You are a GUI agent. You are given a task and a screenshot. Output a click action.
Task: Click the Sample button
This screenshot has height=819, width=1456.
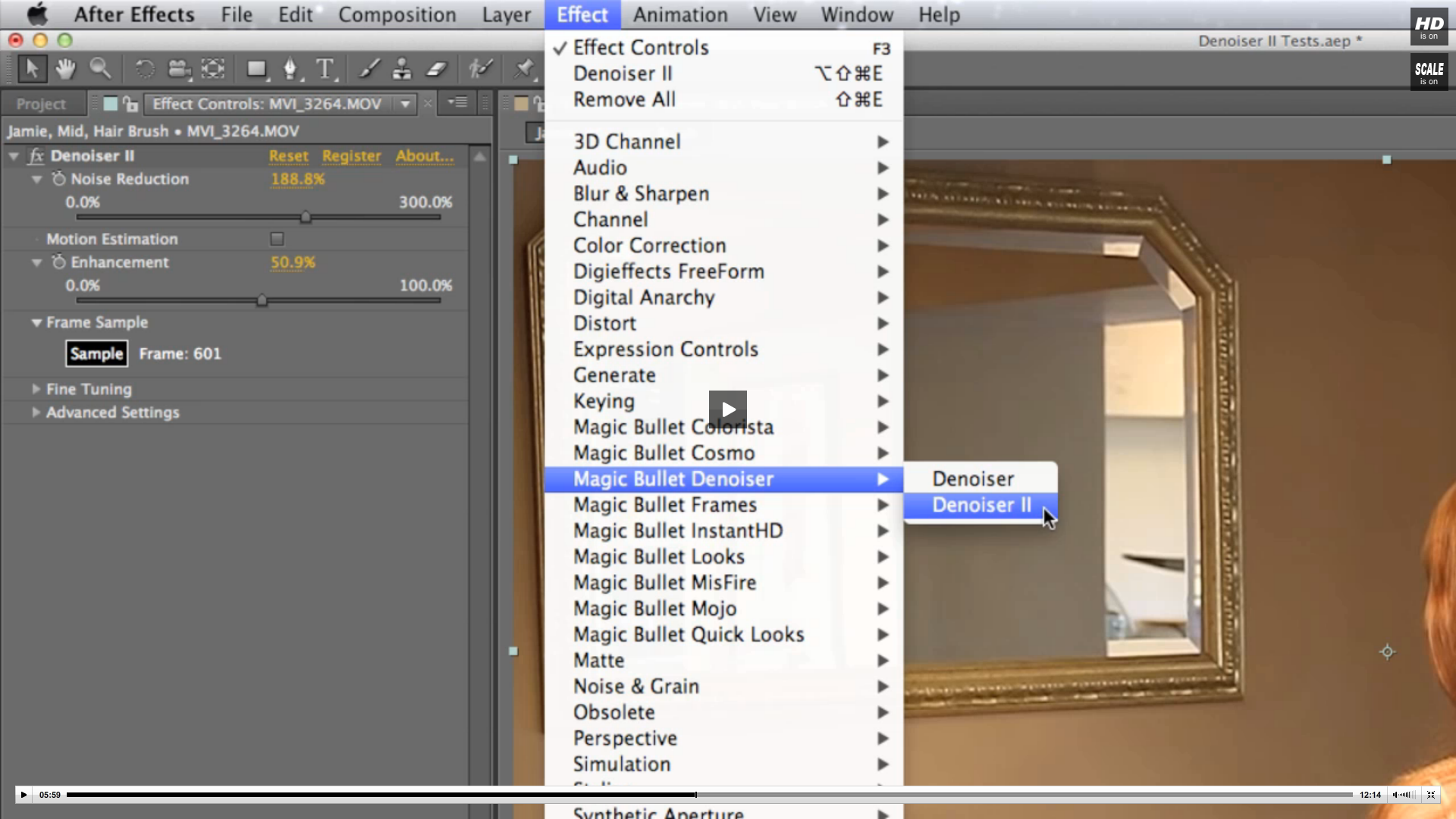[96, 353]
